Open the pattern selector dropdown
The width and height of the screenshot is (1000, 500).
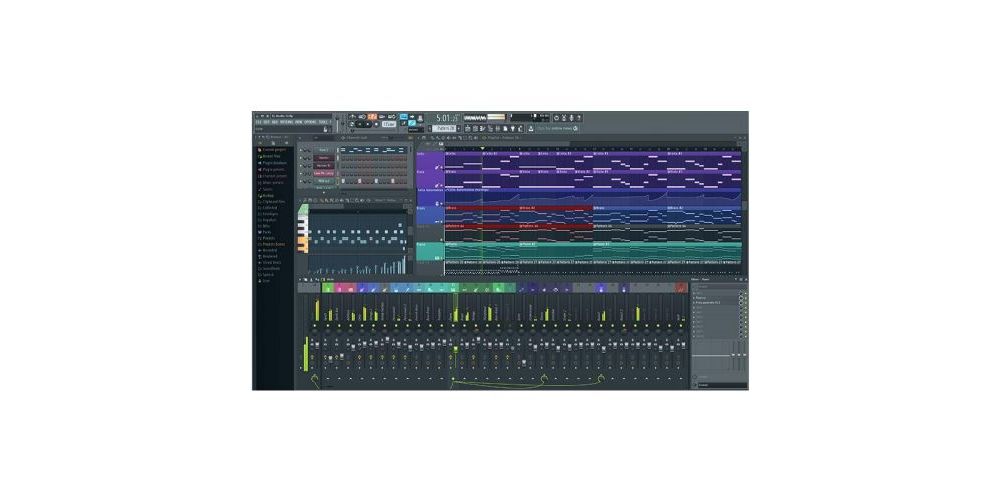pyautogui.click(x=444, y=128)
